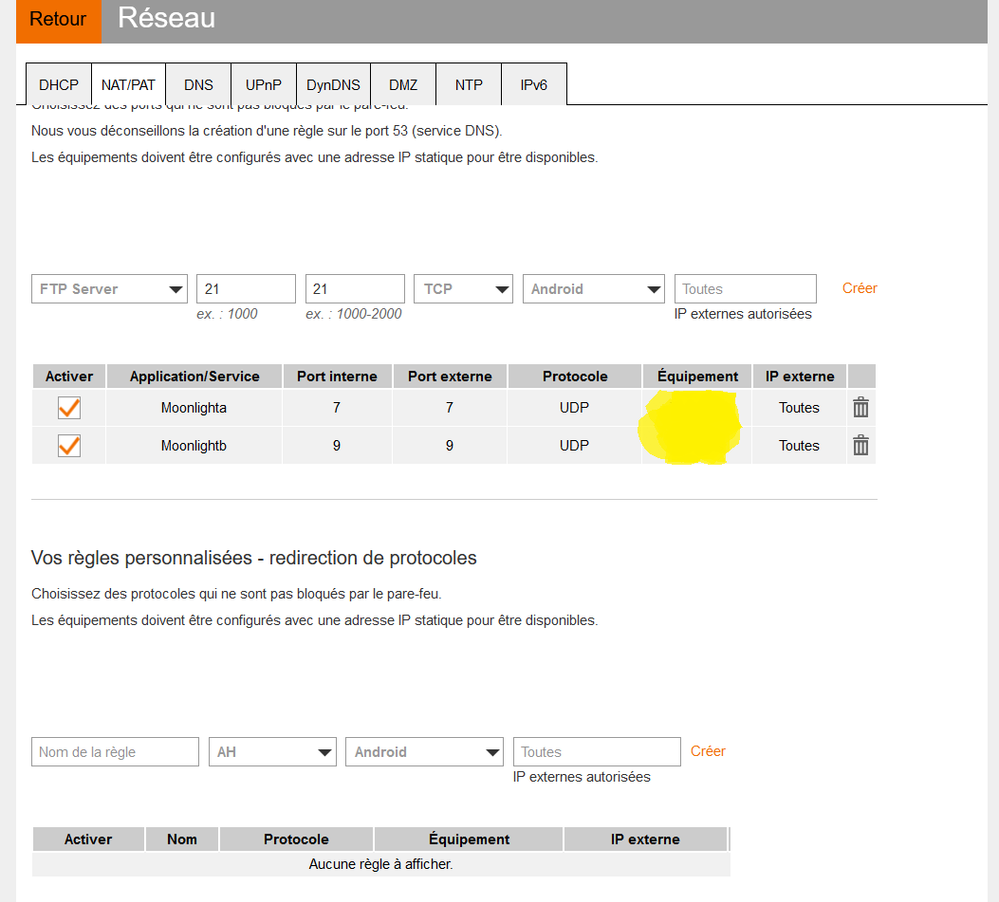Expand the Android equipment dropdown for protocols

[424, 752]
